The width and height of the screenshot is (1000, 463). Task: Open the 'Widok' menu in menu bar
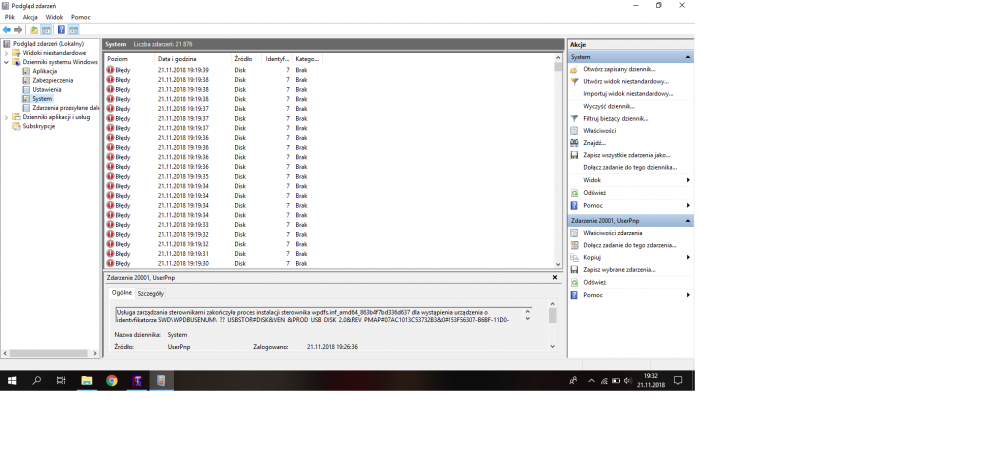click(55, 17)
